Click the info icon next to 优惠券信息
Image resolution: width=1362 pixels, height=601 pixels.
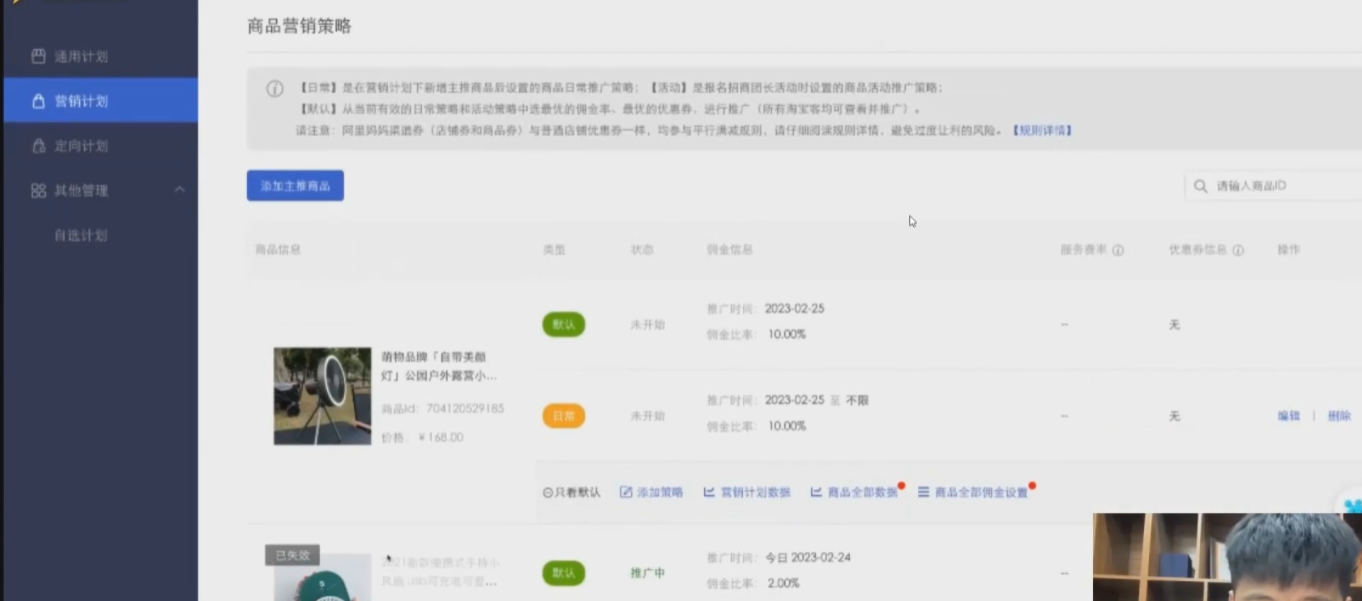(1238, 250)
